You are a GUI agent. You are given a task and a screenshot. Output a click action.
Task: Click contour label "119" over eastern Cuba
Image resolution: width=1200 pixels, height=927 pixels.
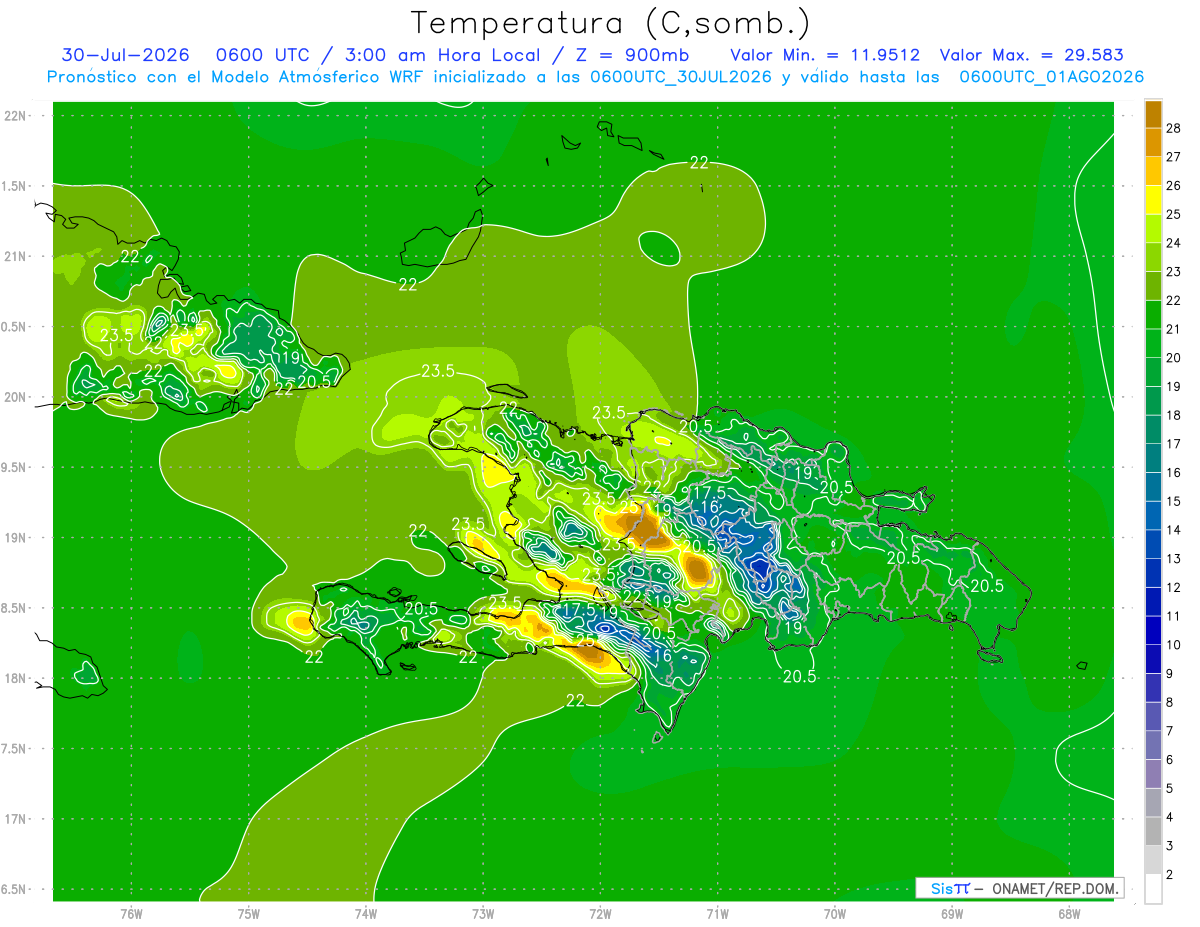[x=288, y=358]
